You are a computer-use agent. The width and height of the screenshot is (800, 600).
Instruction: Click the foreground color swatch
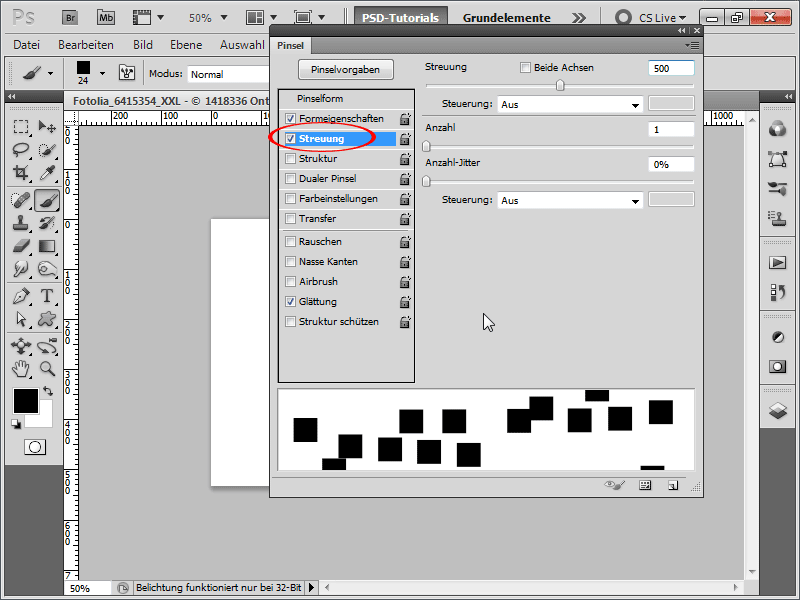click(26, 401)
